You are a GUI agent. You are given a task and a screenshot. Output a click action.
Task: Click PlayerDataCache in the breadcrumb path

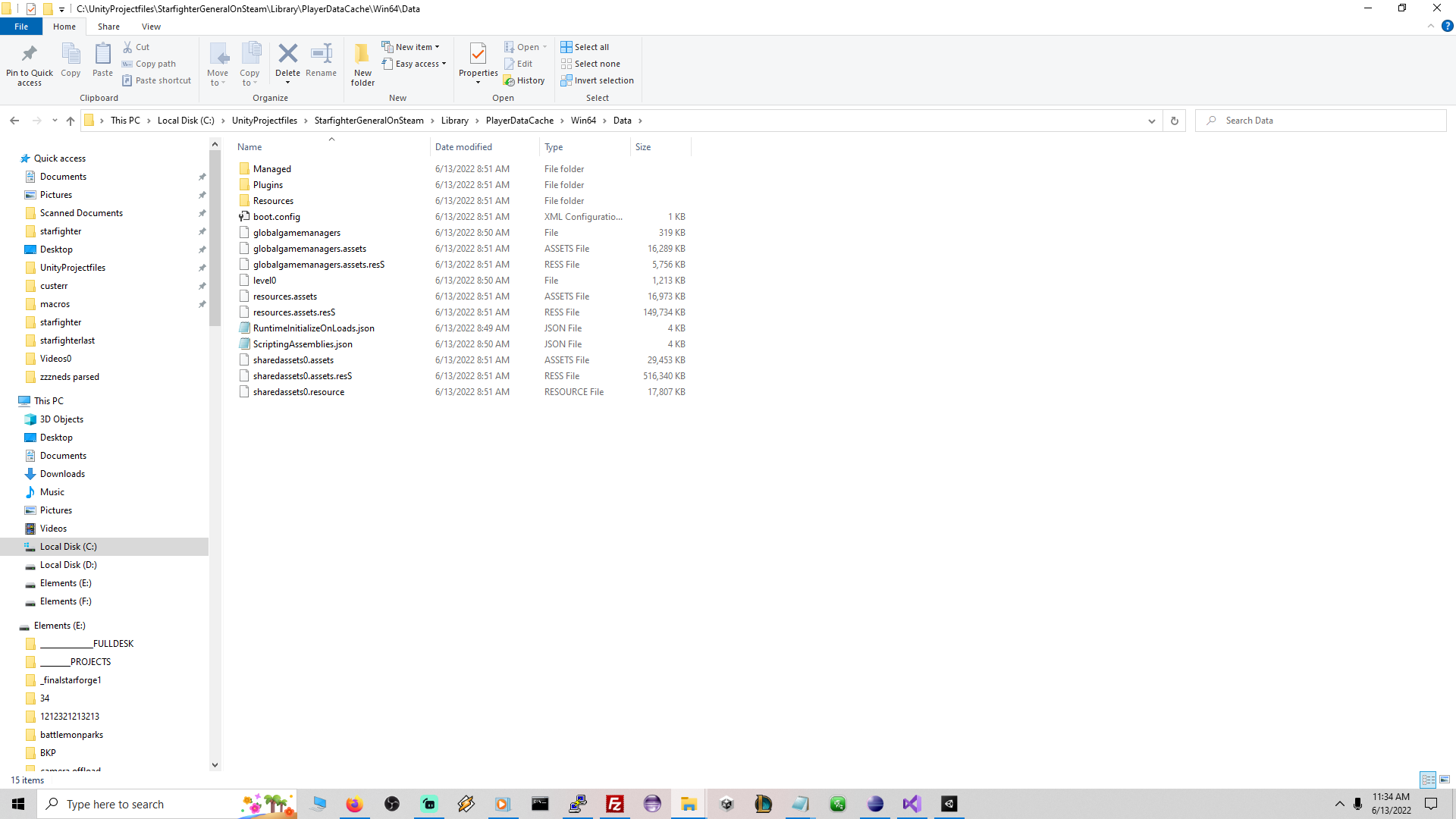pyautogui.click(x=519, y=121)
